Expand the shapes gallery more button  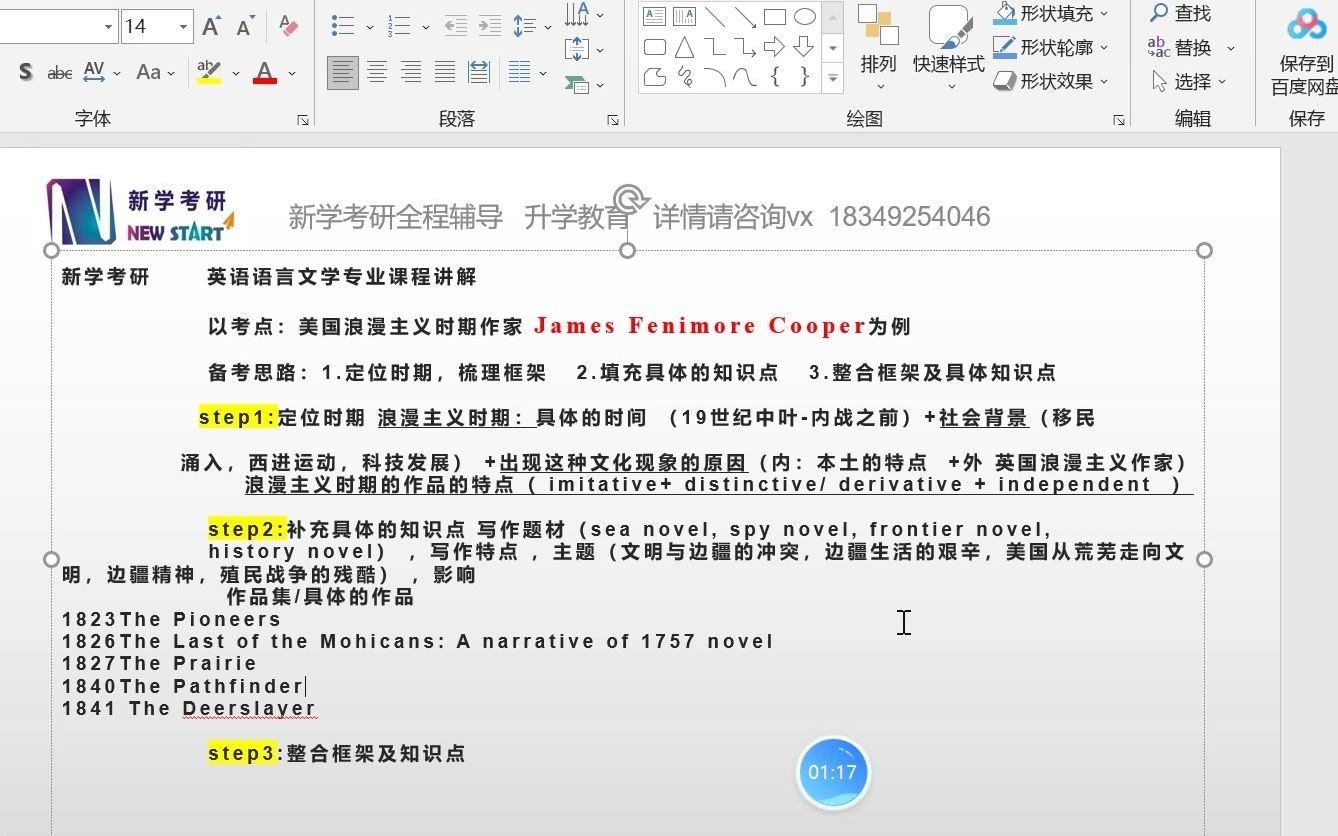pyautogui.click(x=833, y=78)
